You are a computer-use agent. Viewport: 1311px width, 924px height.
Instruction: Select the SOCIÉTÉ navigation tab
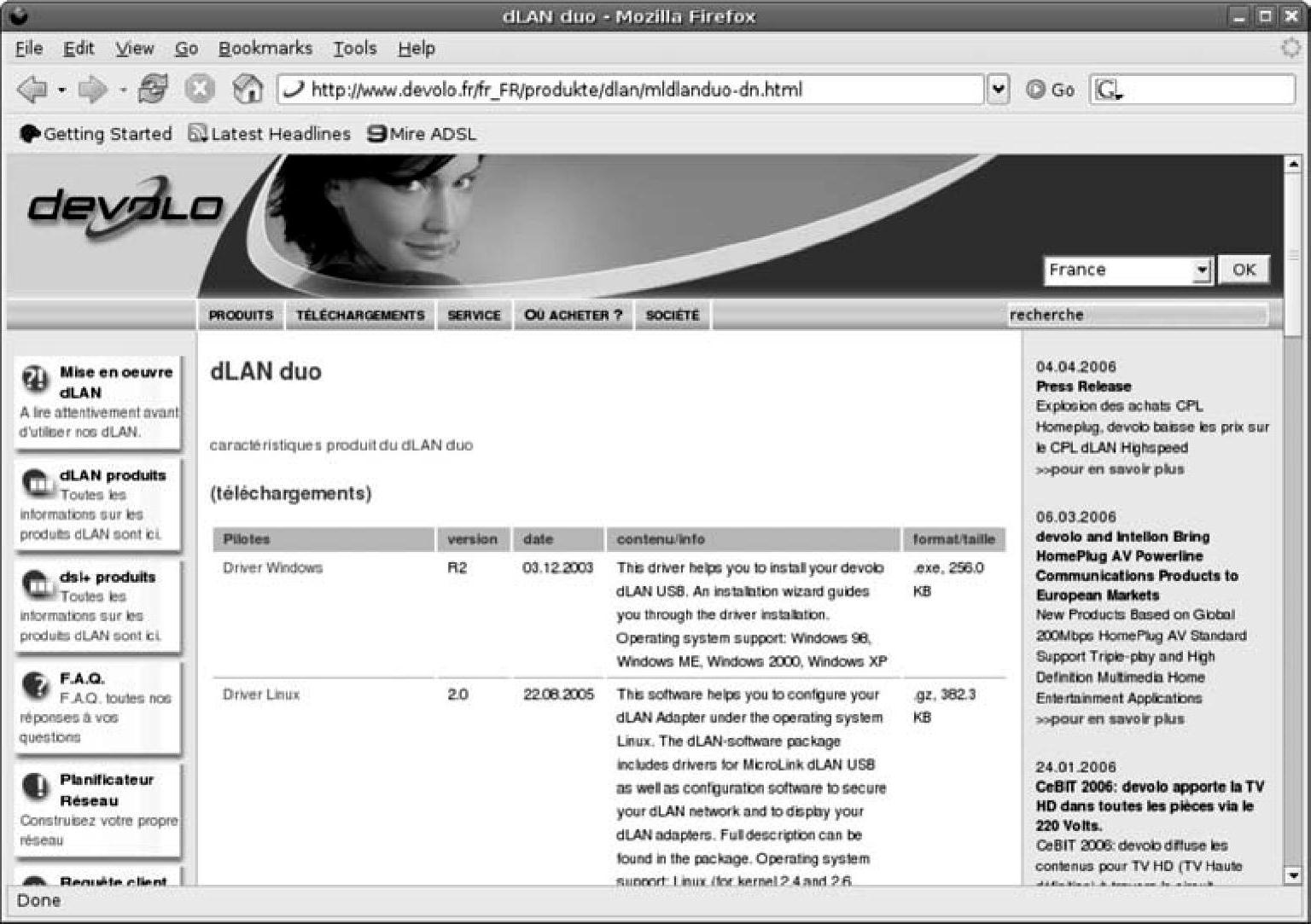pos(673,315)
